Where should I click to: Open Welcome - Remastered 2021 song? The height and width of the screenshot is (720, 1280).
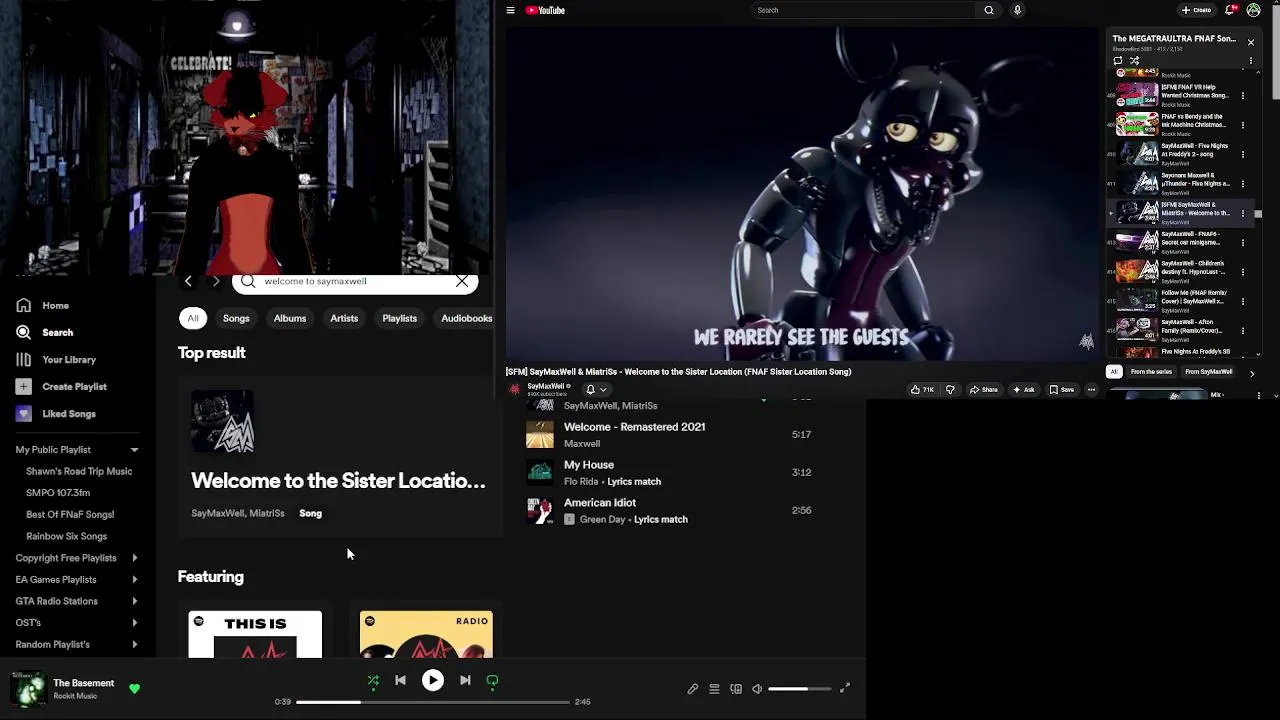(x=634, y=427)
